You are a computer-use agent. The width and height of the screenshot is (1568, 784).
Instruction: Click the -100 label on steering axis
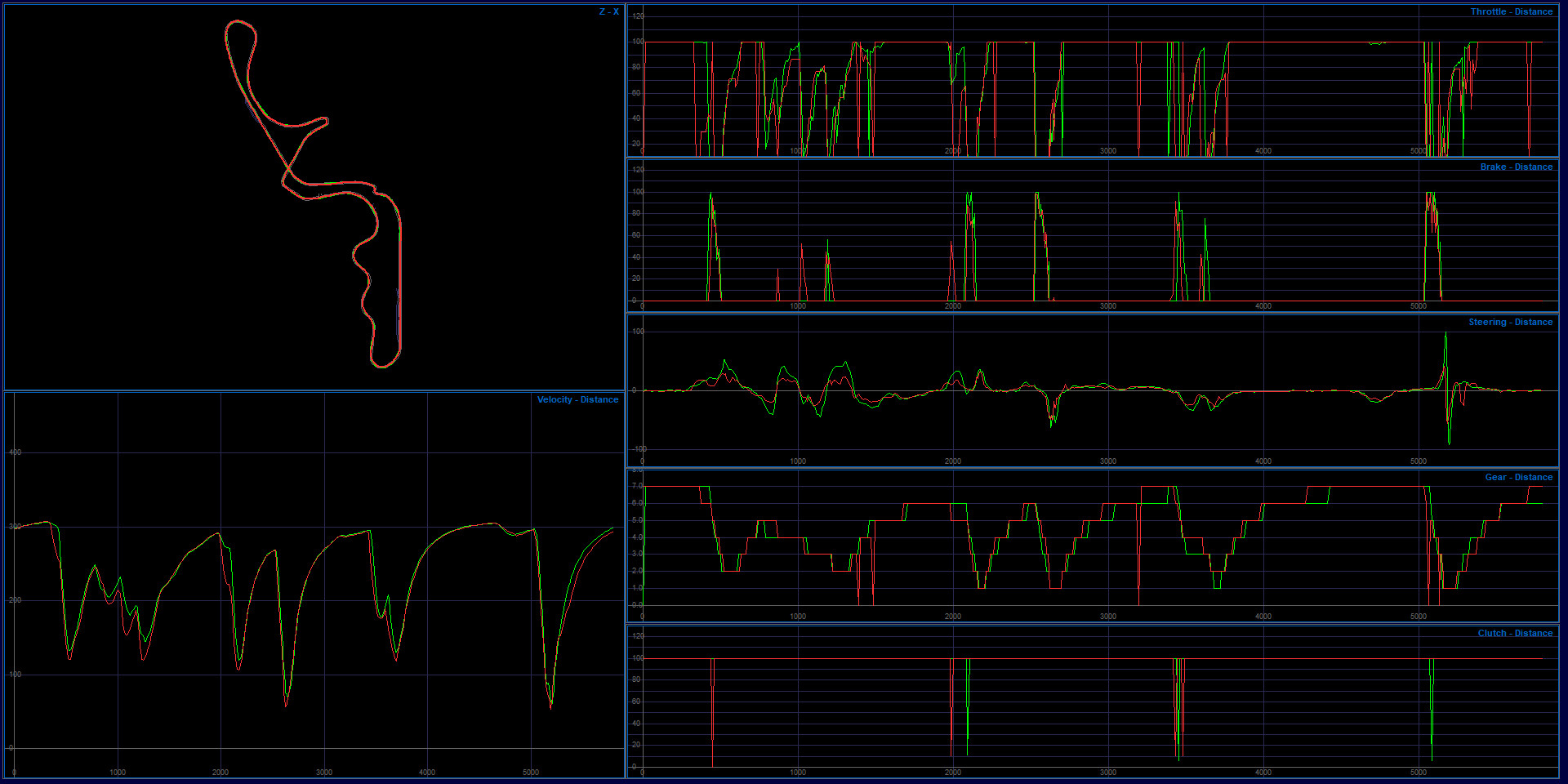639,448
